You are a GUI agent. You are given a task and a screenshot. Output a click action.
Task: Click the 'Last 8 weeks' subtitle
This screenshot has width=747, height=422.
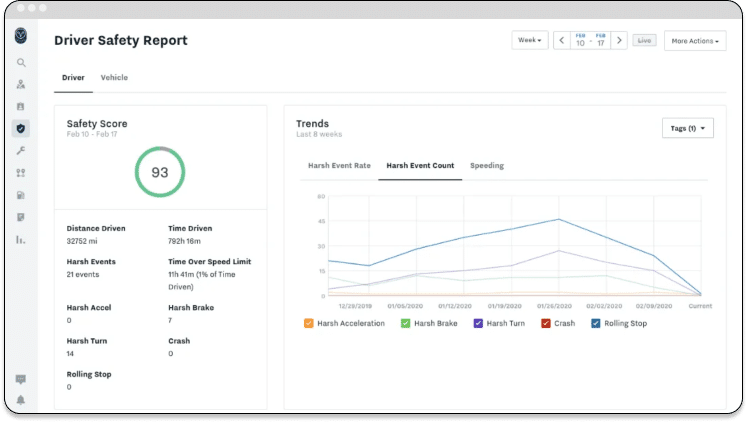click(x=319, y=135)
